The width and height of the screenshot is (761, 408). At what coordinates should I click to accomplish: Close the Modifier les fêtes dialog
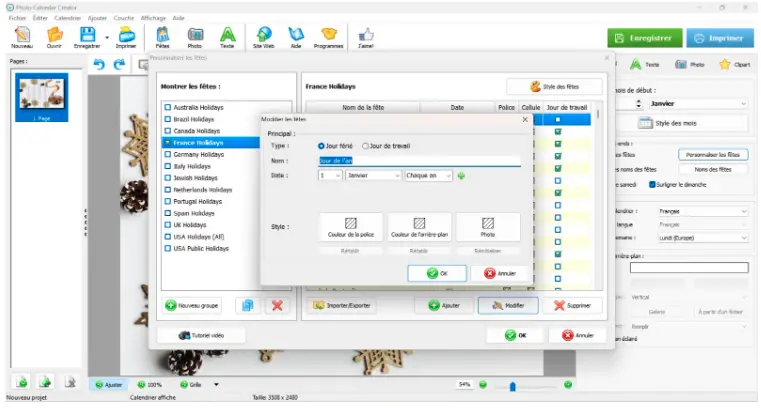point(525,119)
